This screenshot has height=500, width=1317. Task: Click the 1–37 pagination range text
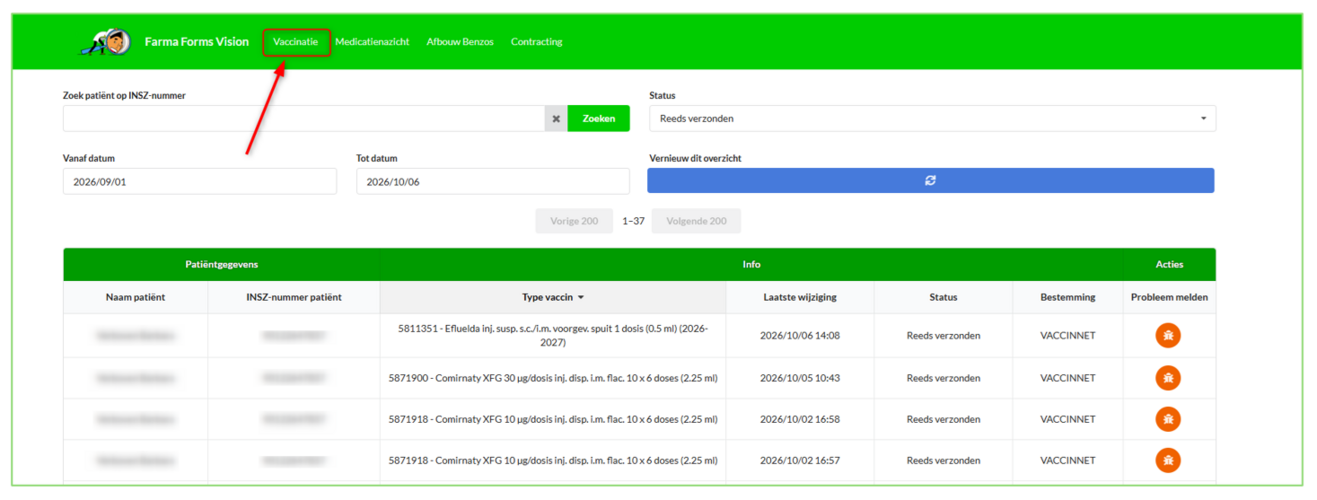click(x=633, y=221)
